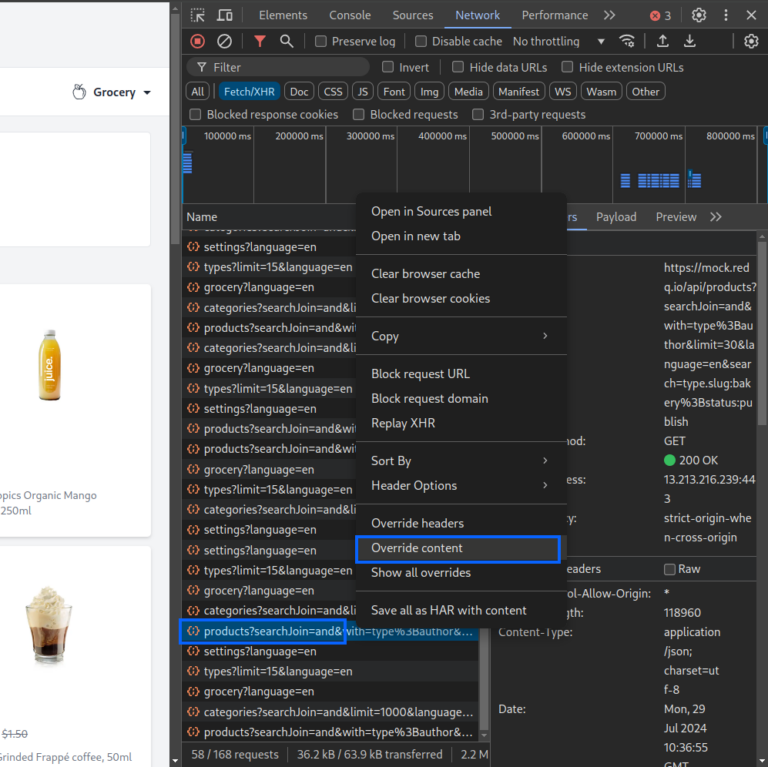The image size is (768, 767).
Task: Switch to the Console tab
Action: coord(350,15)
